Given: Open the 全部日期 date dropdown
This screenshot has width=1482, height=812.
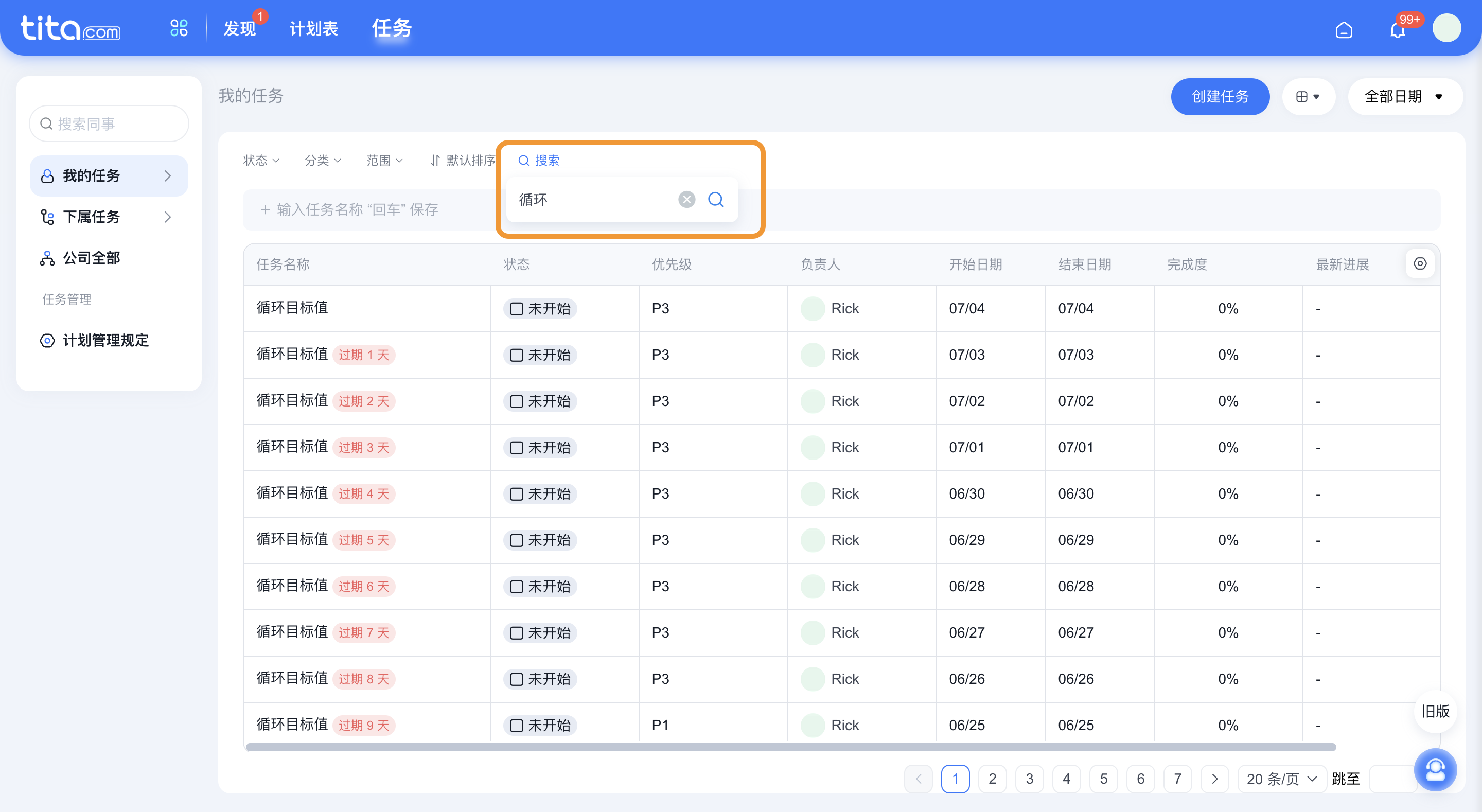Looking at the screenshot, I should point(1404,96).
